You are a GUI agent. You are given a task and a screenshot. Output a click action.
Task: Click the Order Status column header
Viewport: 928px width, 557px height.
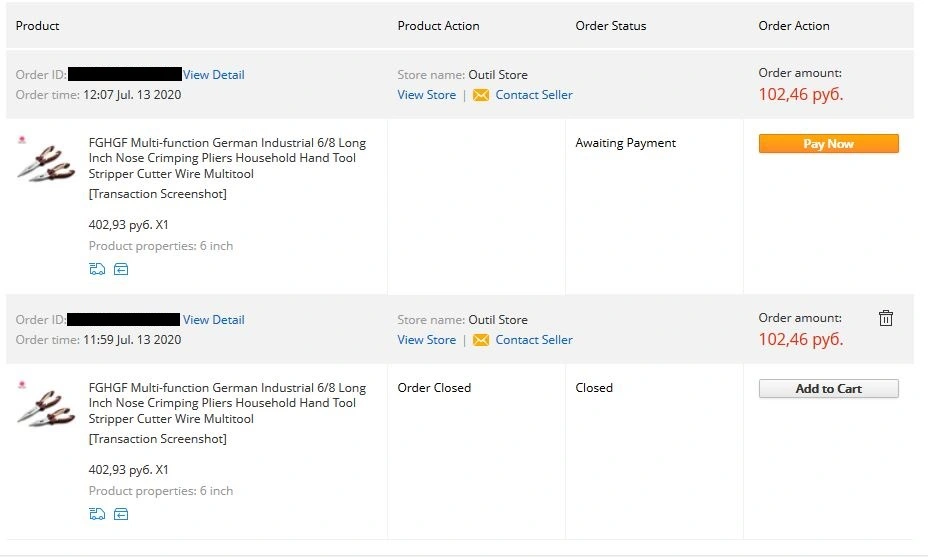coord(611,26)
